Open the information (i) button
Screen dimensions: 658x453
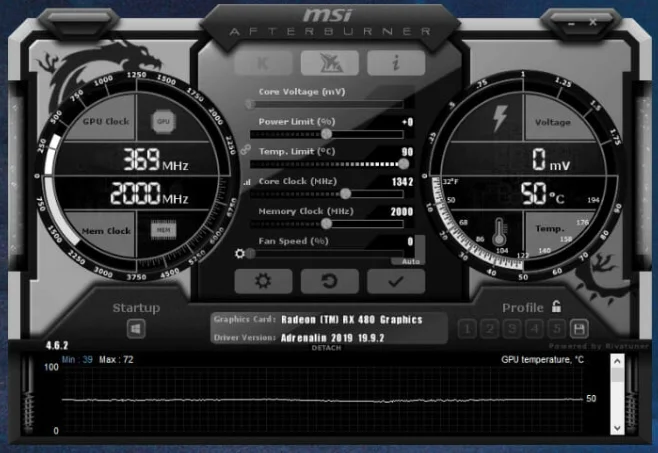tap(396, 63)
